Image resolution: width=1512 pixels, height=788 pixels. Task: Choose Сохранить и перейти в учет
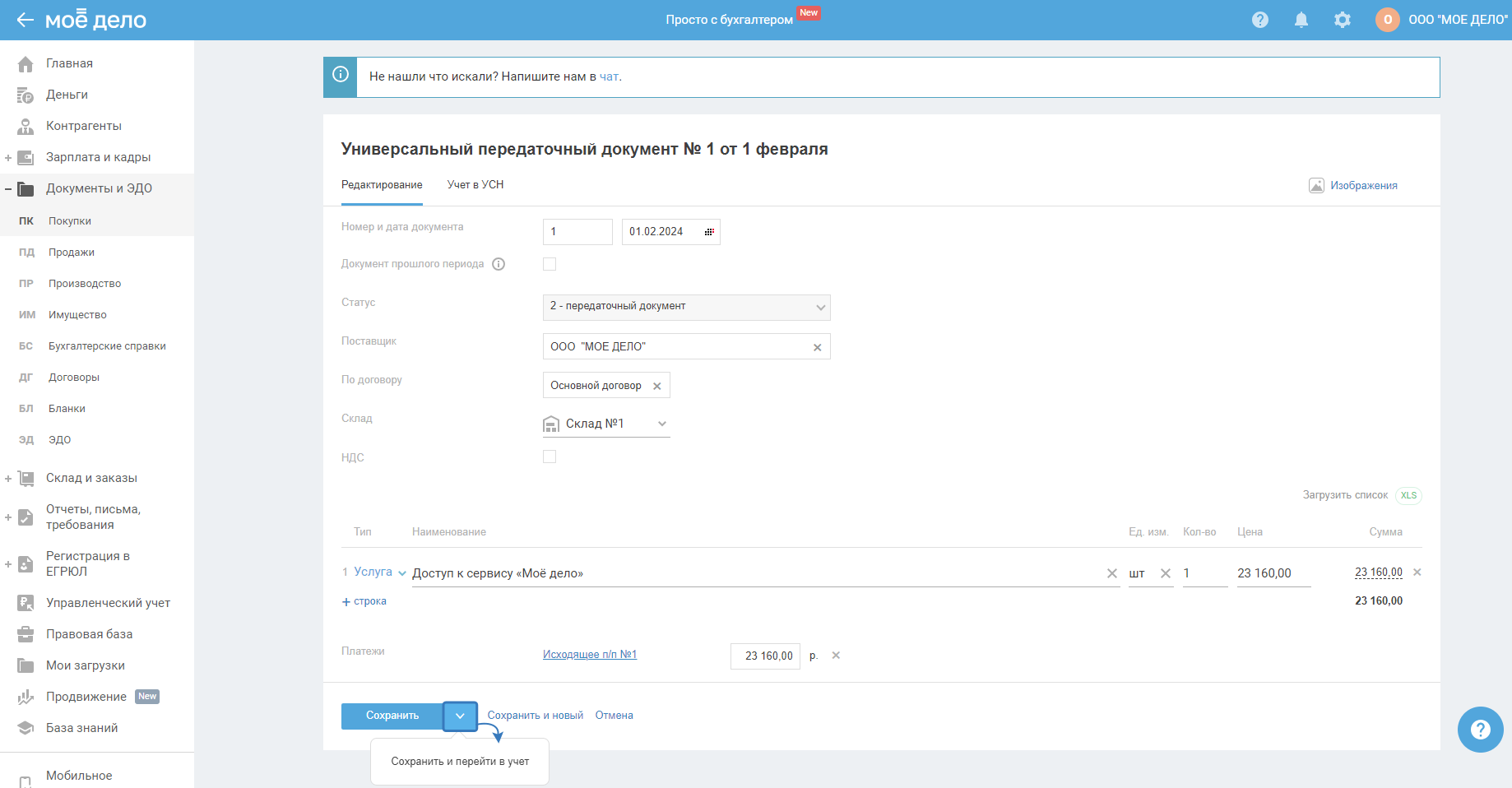(460, 762)
